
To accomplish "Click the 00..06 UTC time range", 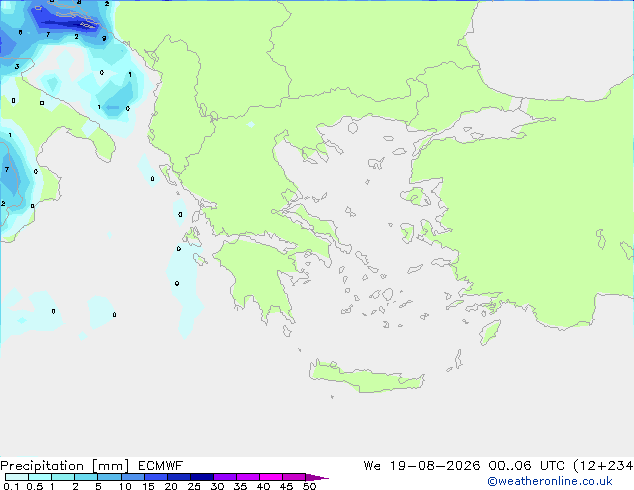I will pos(526,466).
